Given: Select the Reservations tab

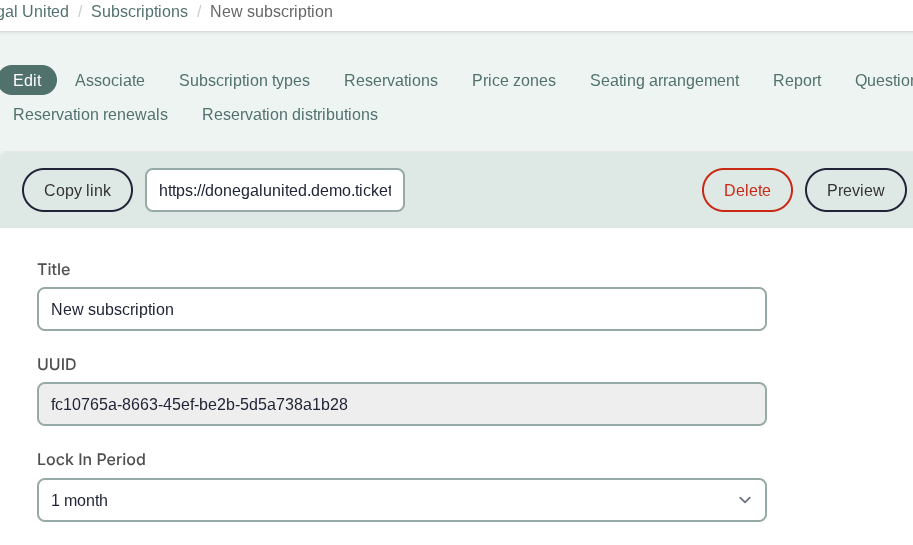Looking at the screenshot, I should 390,80.
